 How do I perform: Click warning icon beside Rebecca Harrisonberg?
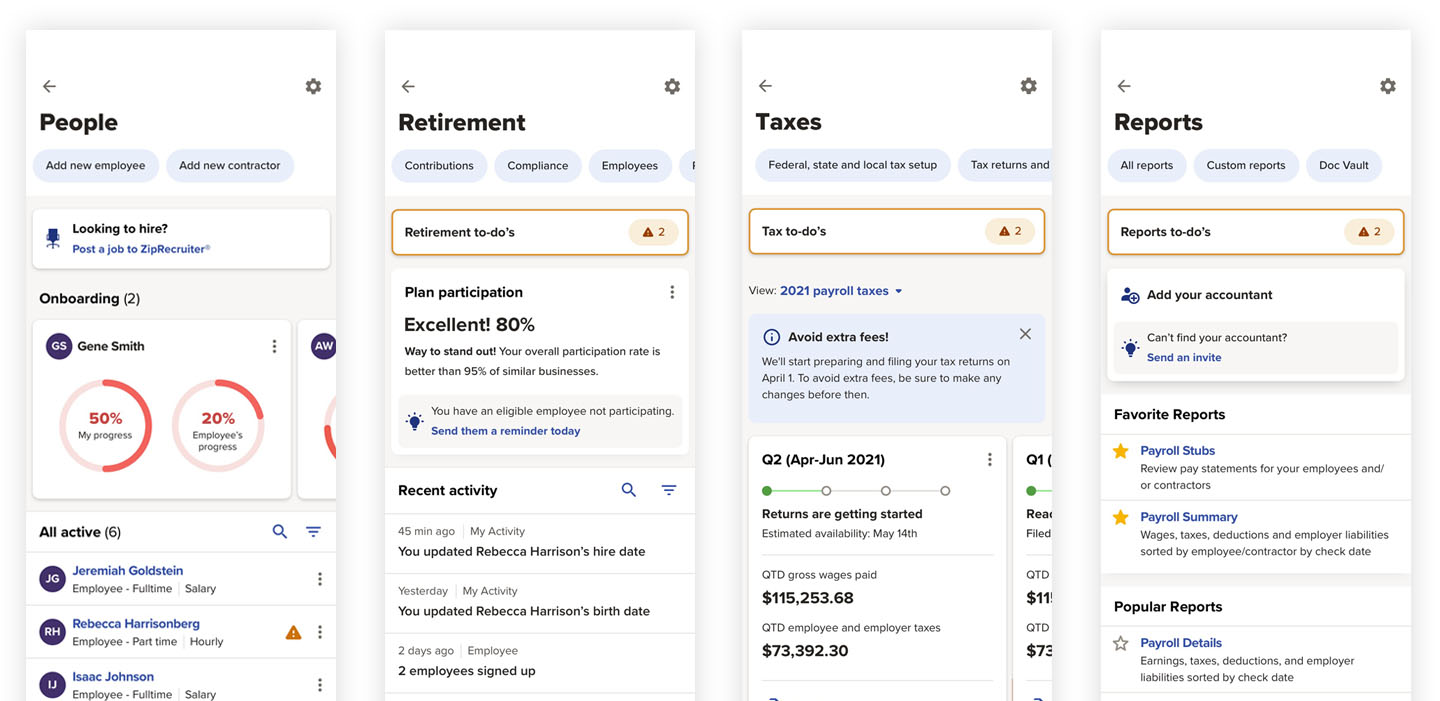tap(293, 632)
